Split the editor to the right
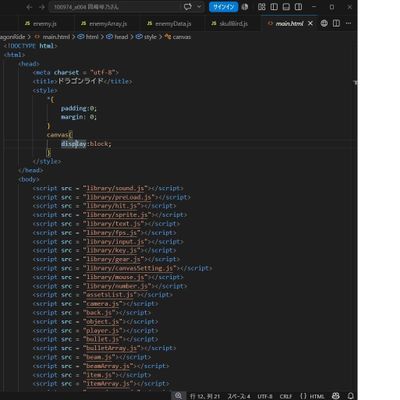The image size is (400, 400). point(336,23)
